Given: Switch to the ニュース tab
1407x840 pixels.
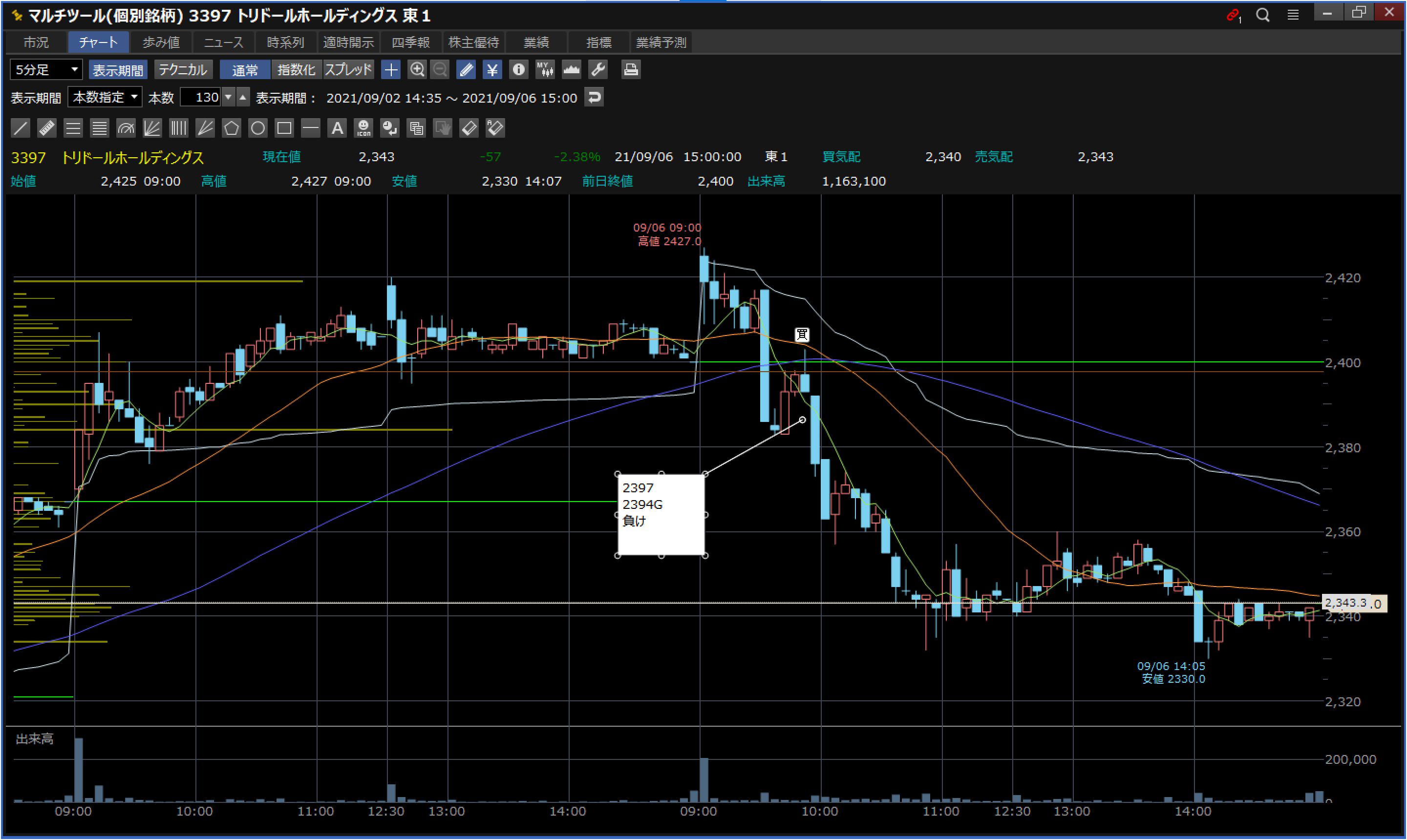Looking at the screenshot, I should point(223,42).
